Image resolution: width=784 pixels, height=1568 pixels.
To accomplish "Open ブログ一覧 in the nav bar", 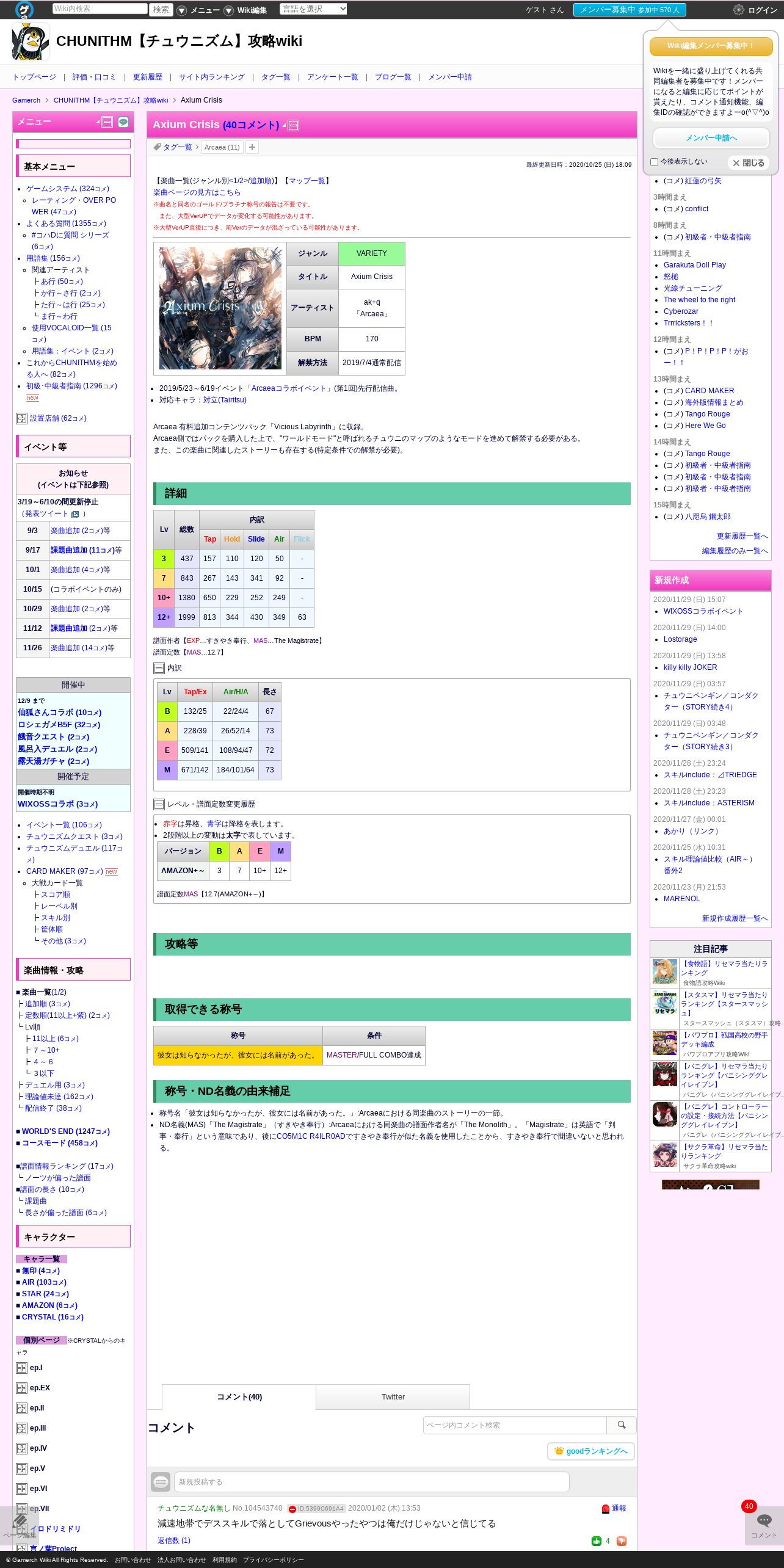I will click(x=393, y=77).
